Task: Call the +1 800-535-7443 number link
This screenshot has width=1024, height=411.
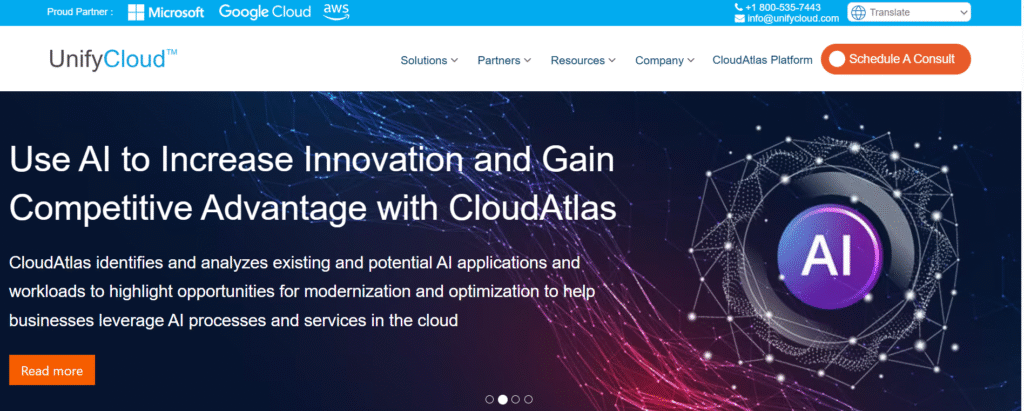Action: click(x=782, y=7)
